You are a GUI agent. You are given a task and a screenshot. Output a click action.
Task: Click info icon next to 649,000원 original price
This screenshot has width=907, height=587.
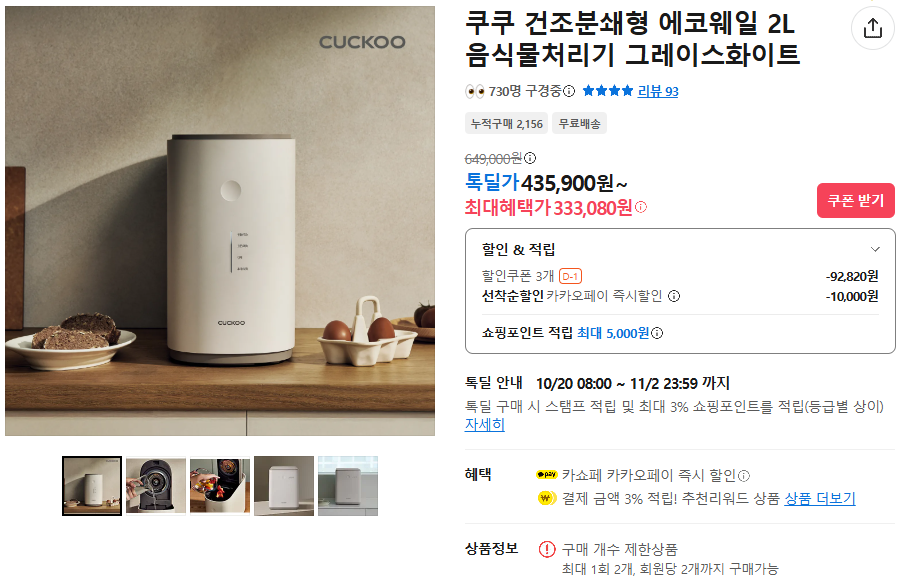click(530, 158)
